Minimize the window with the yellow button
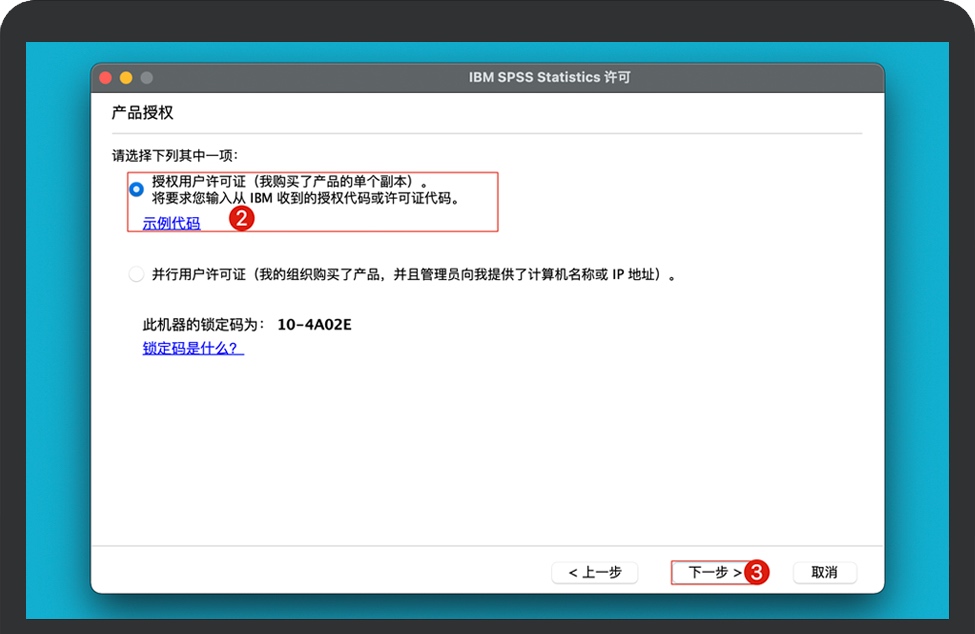The width and height of the screenshot is (975, 634). coord(126,78)
